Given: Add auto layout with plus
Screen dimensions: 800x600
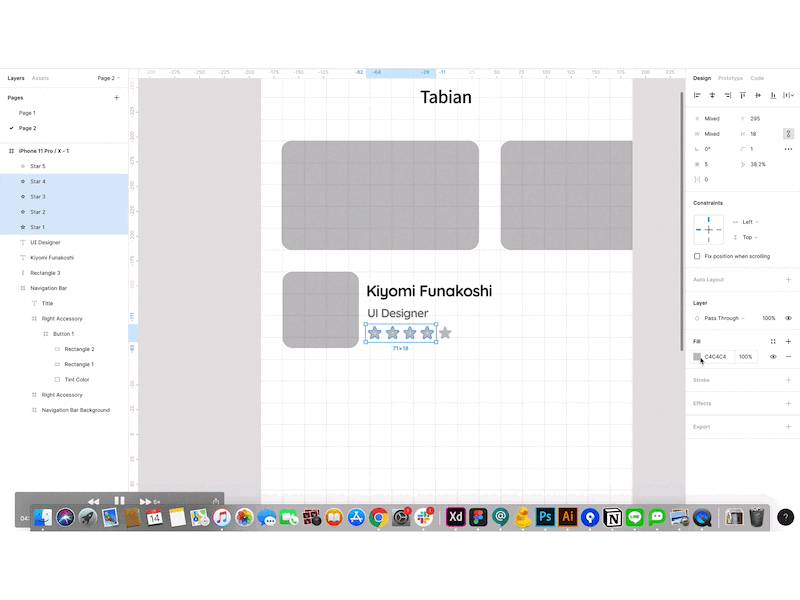Looking at the screenshot, I should (x=788, y=280).
